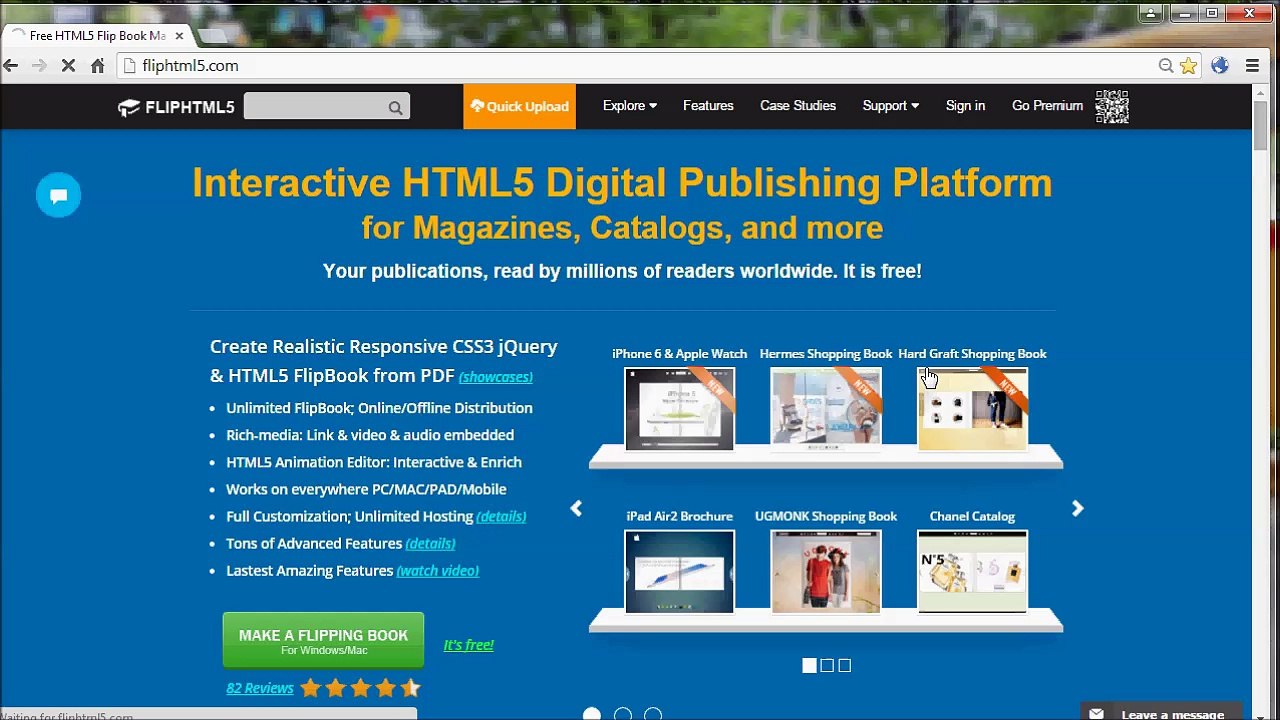The height and width of the screenshot is (720, 1280).
Task: Click the It's free! link
Action: click(468, 645)
